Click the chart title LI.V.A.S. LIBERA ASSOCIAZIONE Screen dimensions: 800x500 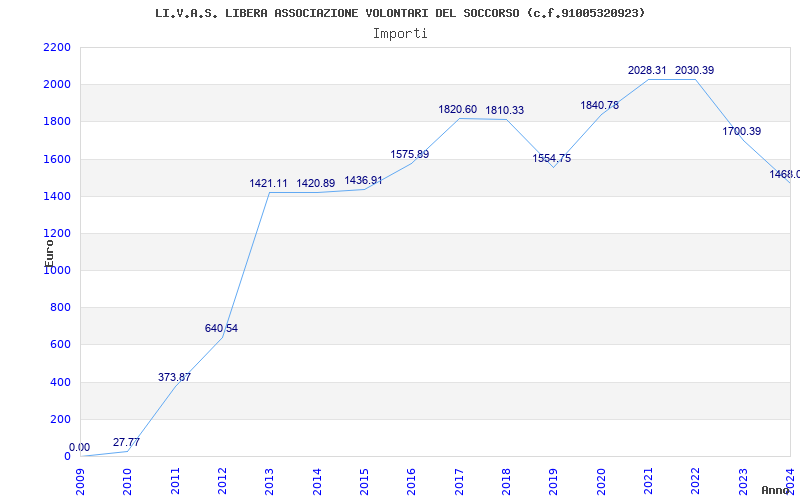click(x=400, y=13)
